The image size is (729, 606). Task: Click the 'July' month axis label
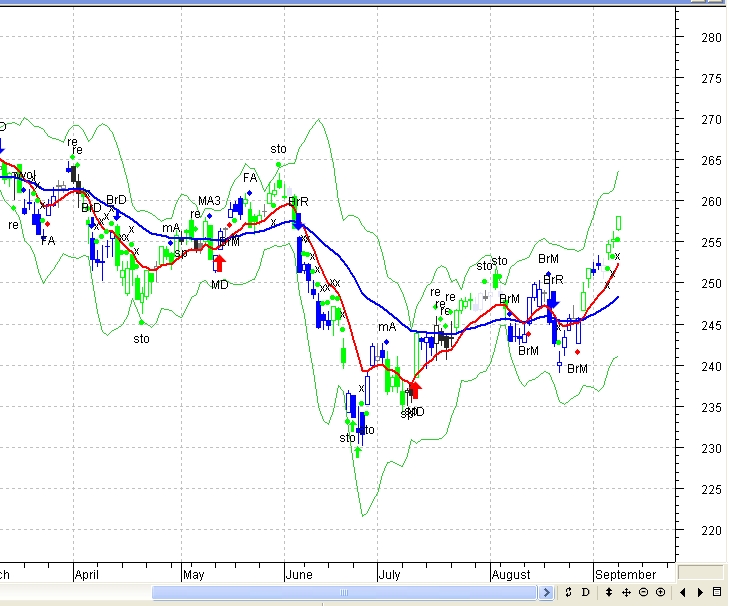click(390, 575)
